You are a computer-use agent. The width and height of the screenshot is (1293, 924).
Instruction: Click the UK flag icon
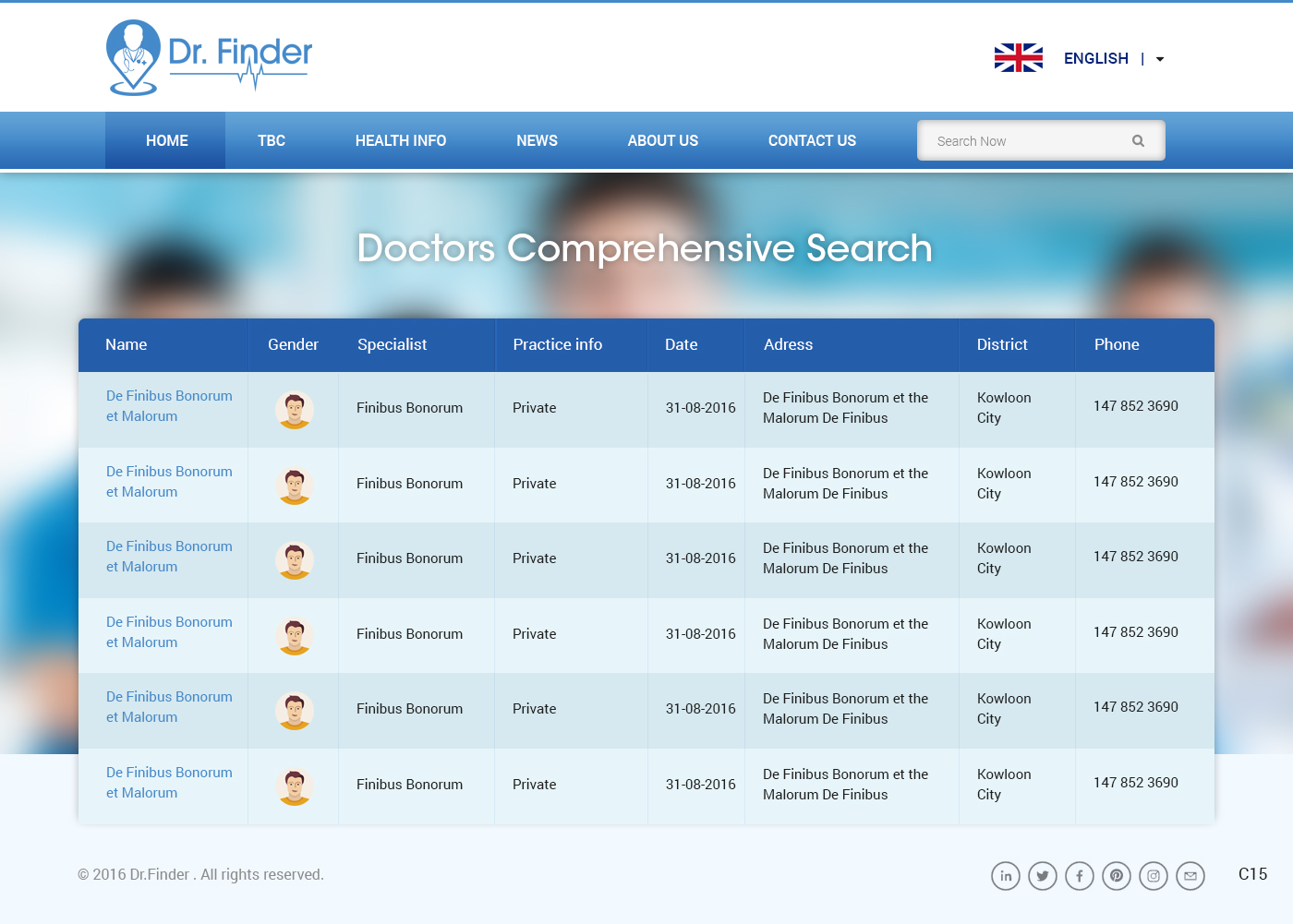[x=1018, y=58]
